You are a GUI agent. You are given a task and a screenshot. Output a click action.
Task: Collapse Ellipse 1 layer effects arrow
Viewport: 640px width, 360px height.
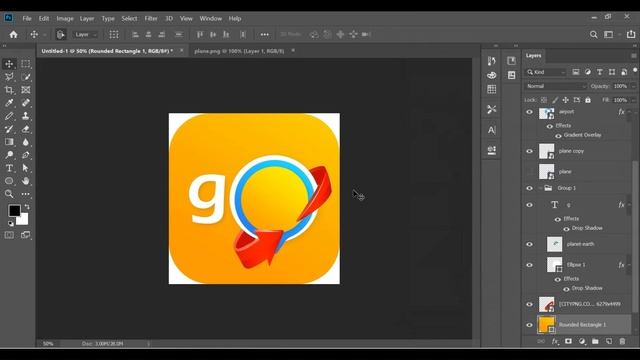[x=629, y=265]
